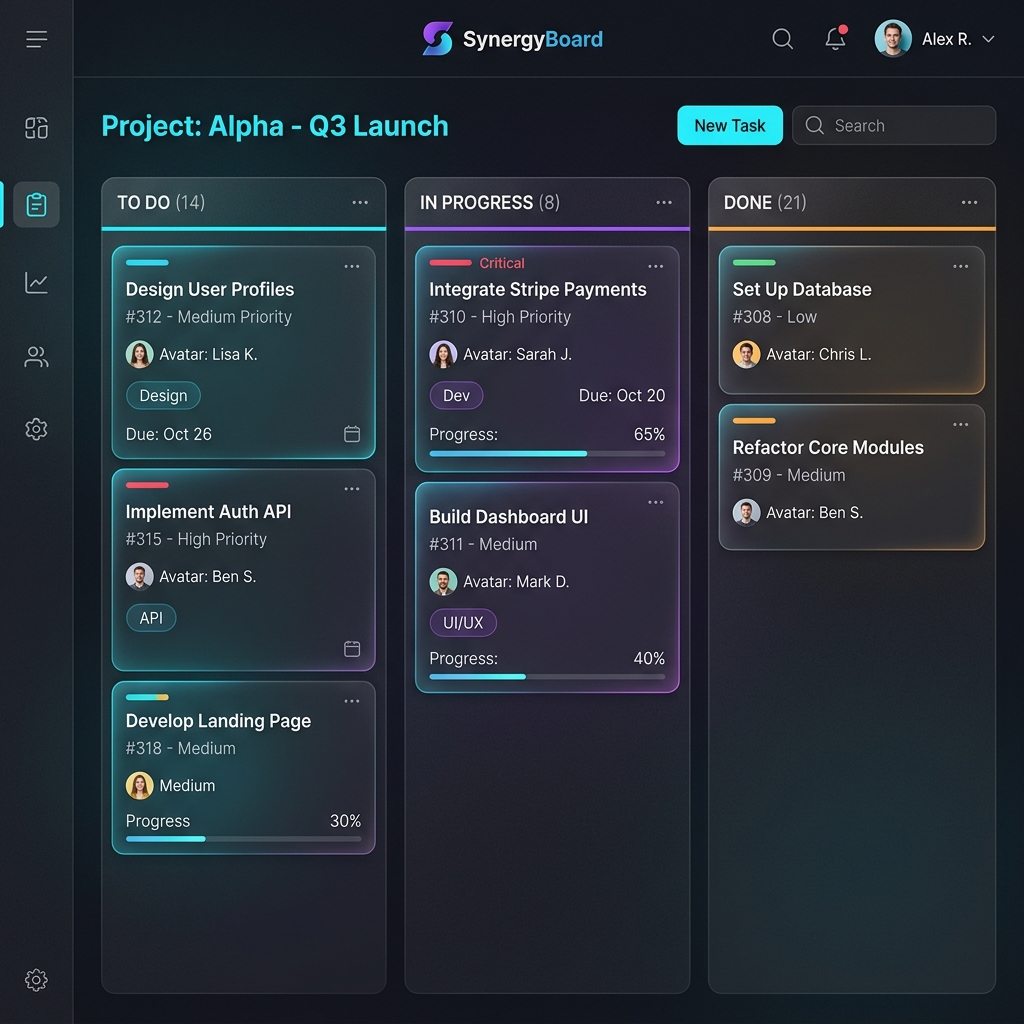Image resolution: width=1024 pixels, height=1024 pixels.
Task: Click the active tasks clipboard icon
Action: tap(36, 203)
